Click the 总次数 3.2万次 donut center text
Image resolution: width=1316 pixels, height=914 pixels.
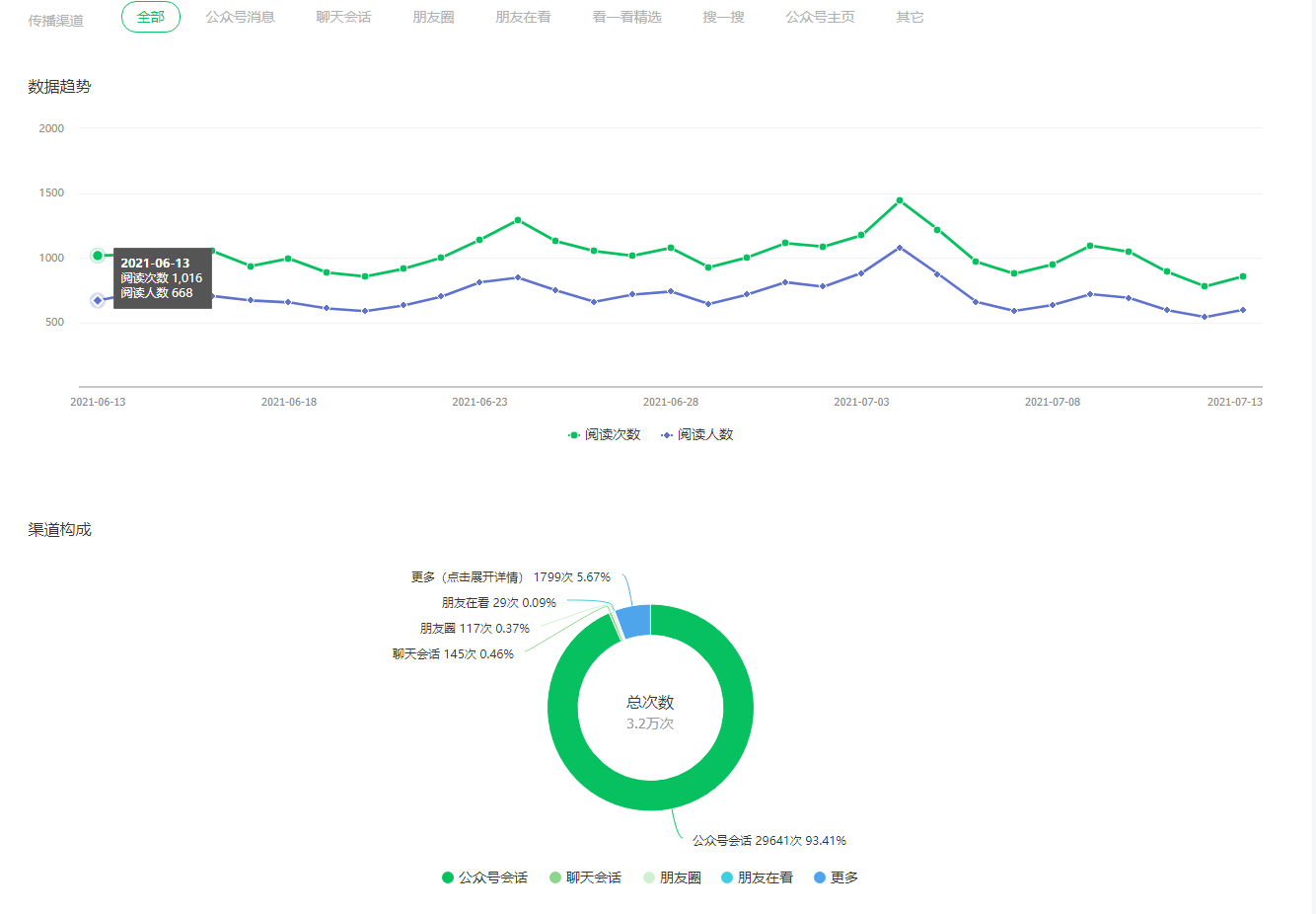click(x=650, y=713)
